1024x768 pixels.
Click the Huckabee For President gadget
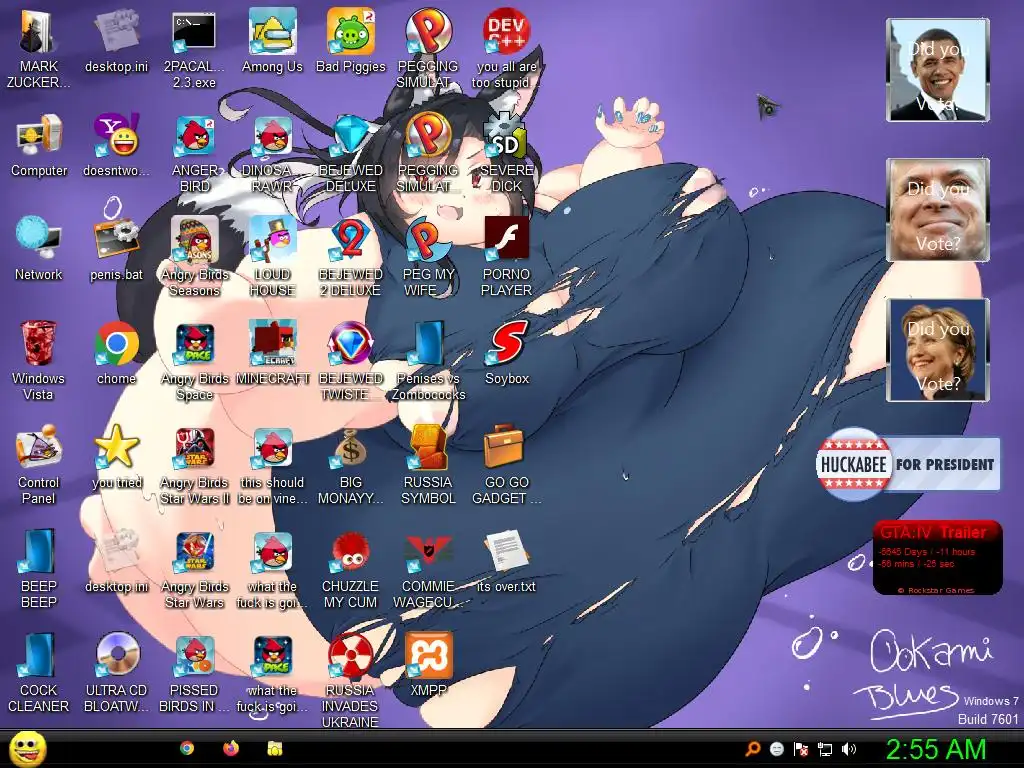point(908,464)
